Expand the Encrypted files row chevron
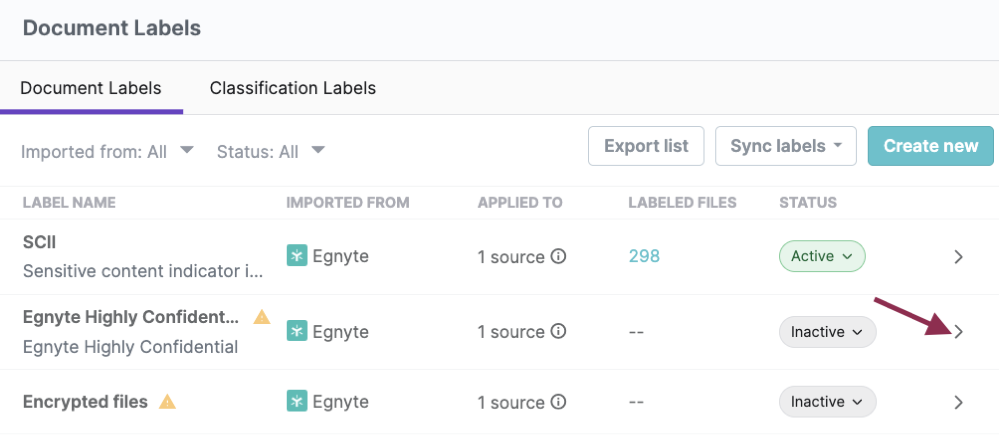Viewport: 999px width, 443px height. coord(958,403)
